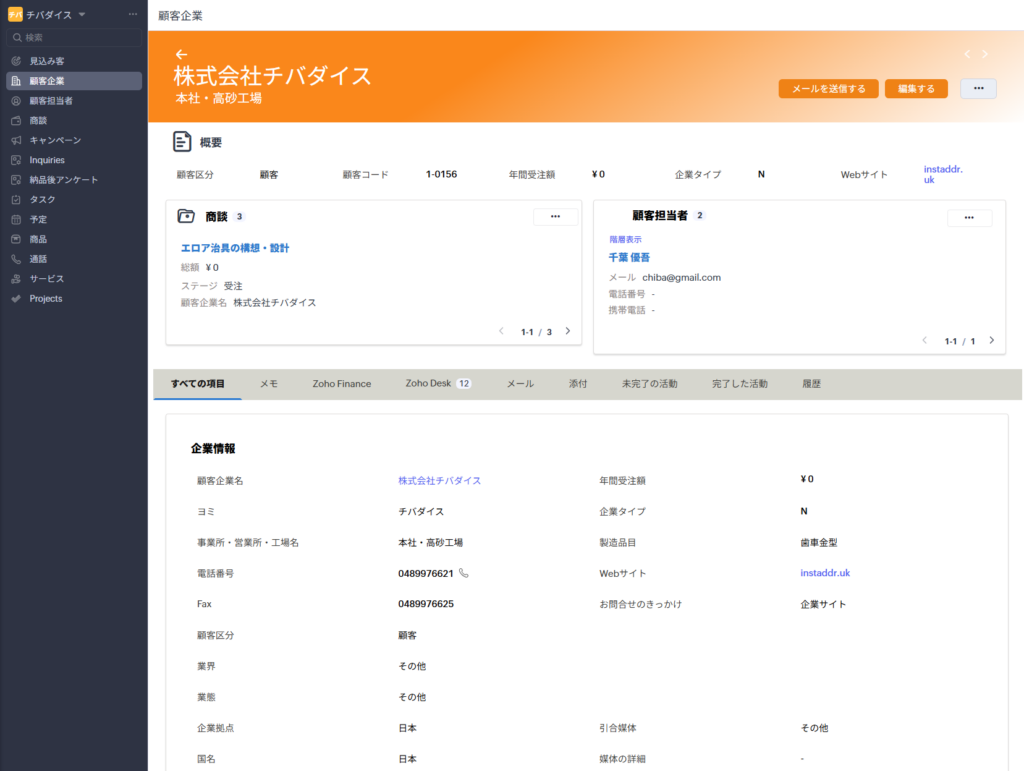Go to next 商談 card page

pos(568,331)
